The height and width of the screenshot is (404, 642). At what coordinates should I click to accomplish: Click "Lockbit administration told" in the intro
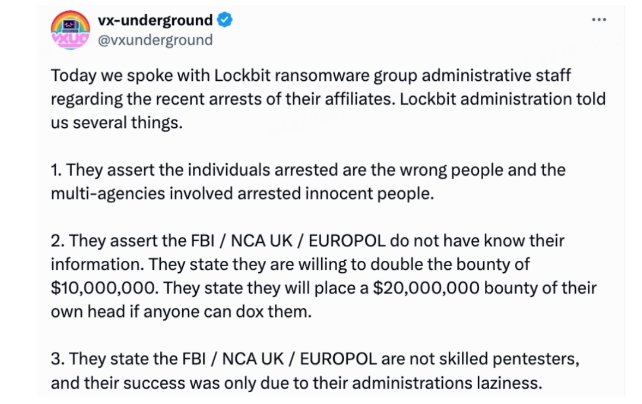[502, 99]
